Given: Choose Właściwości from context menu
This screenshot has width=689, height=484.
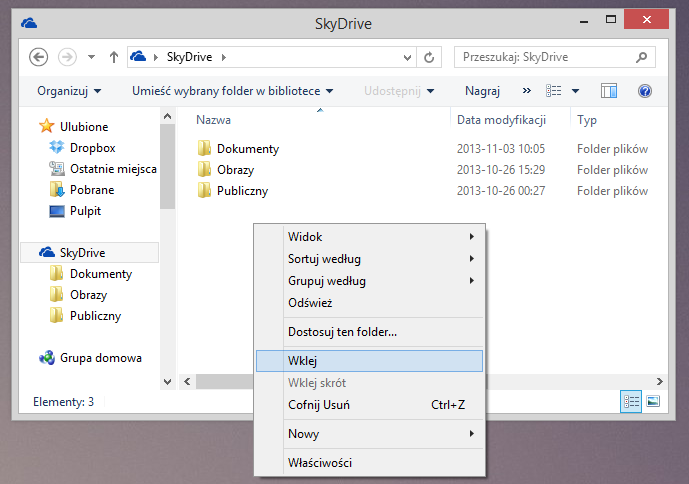Looking at the screenshot, I should 369,463.
